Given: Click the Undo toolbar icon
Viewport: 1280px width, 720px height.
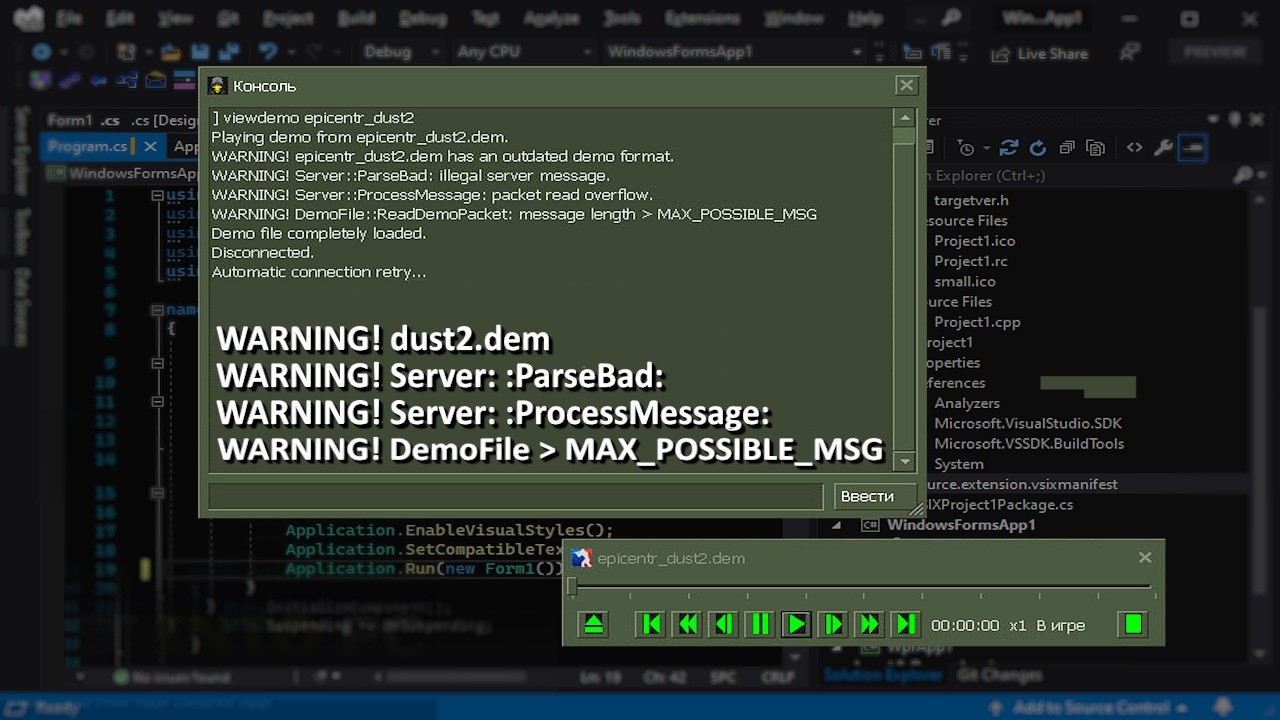Looking at the screenshot, I should point(267,52).
